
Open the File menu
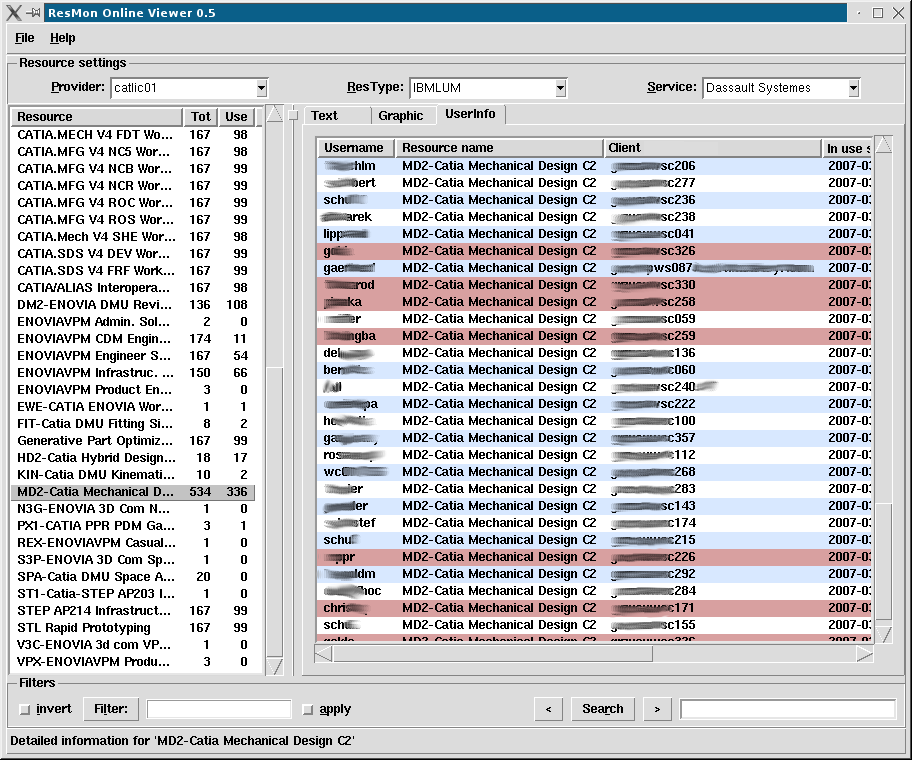(24, 38)
